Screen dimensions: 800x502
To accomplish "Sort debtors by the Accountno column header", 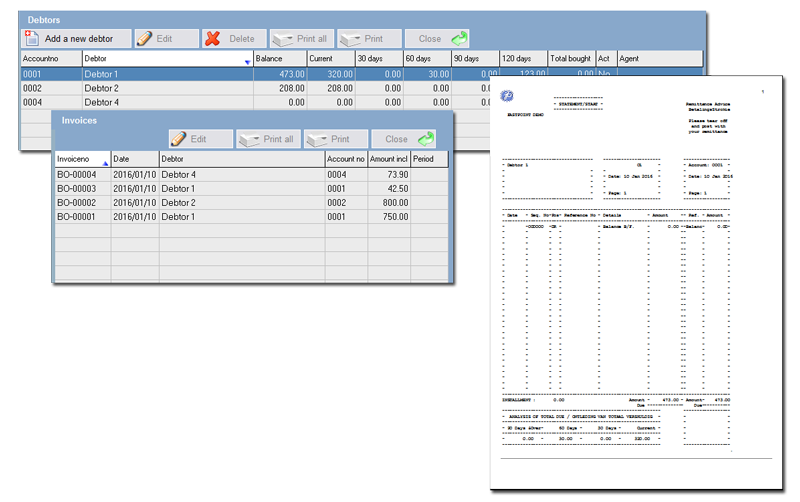I will 51,58.
